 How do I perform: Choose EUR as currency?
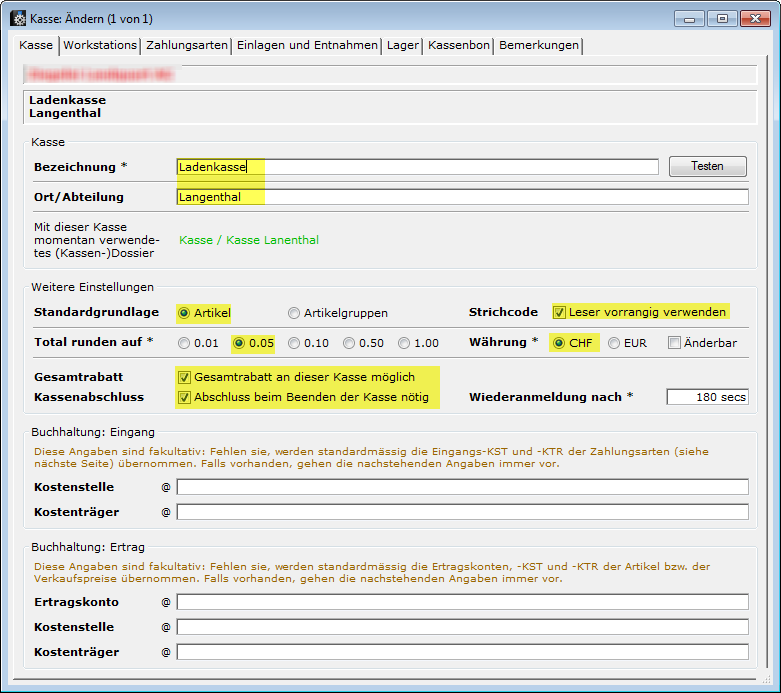pyautogui.click(x=615, y=343)
